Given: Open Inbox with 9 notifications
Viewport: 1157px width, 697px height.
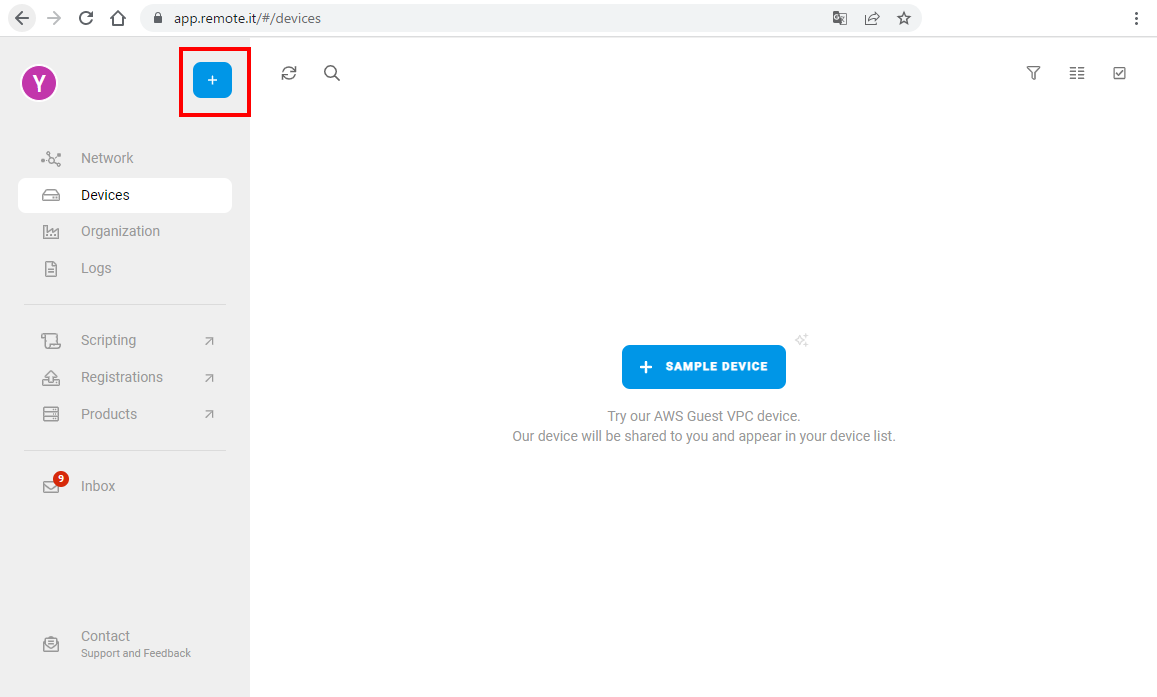Looking at the screenshot, I should (x=98, y=486).
